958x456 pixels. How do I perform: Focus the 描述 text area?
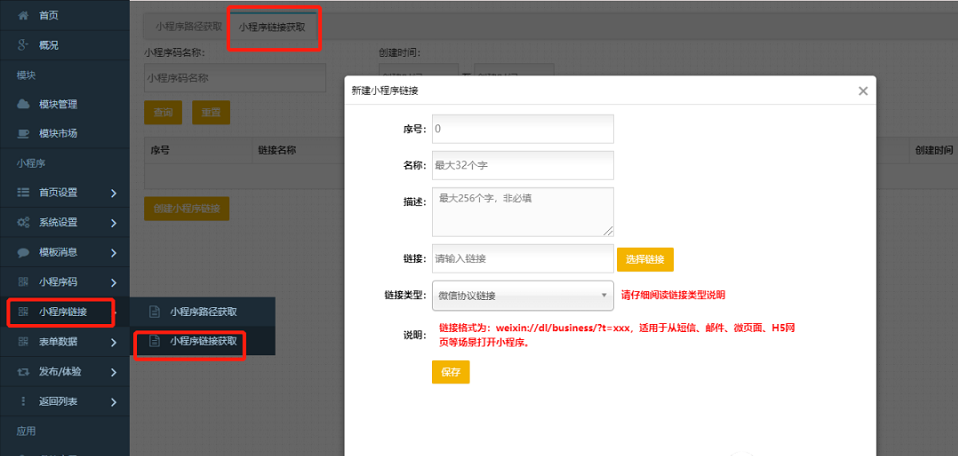[522, 211]
